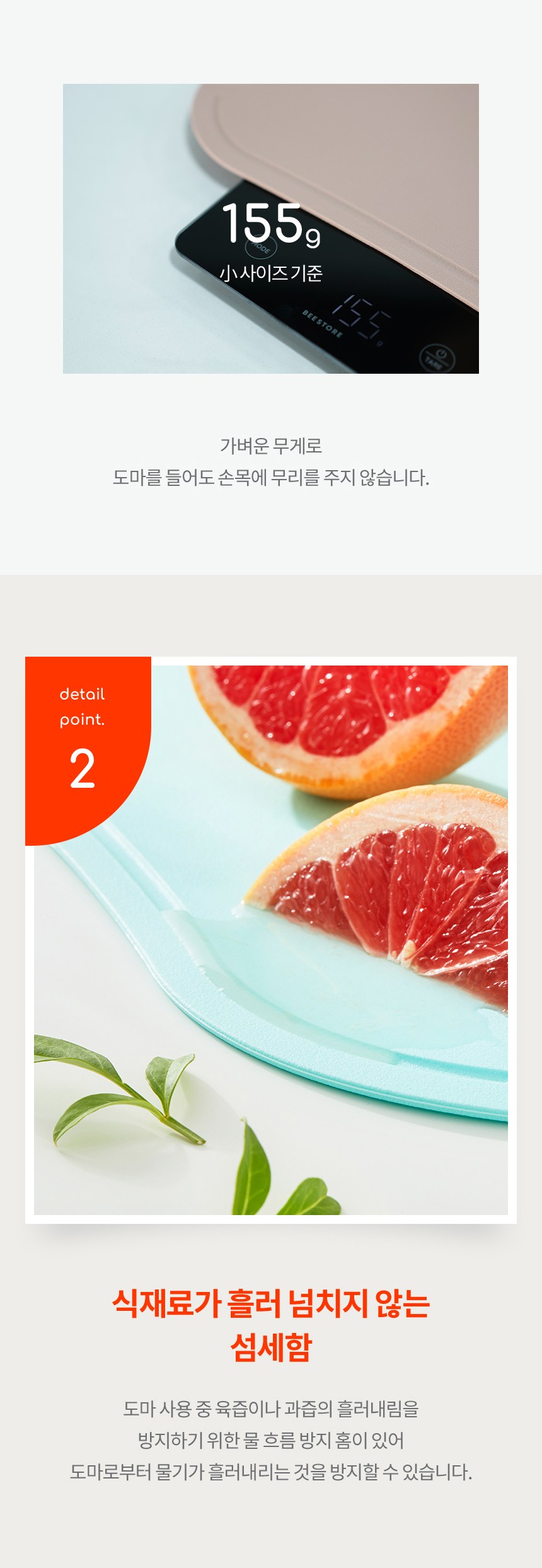Screen dimensions: 542x1568
Task: Click the 도마로부터 물기가 흘러내리는 sentence
Action: [x=271, y=1472]
